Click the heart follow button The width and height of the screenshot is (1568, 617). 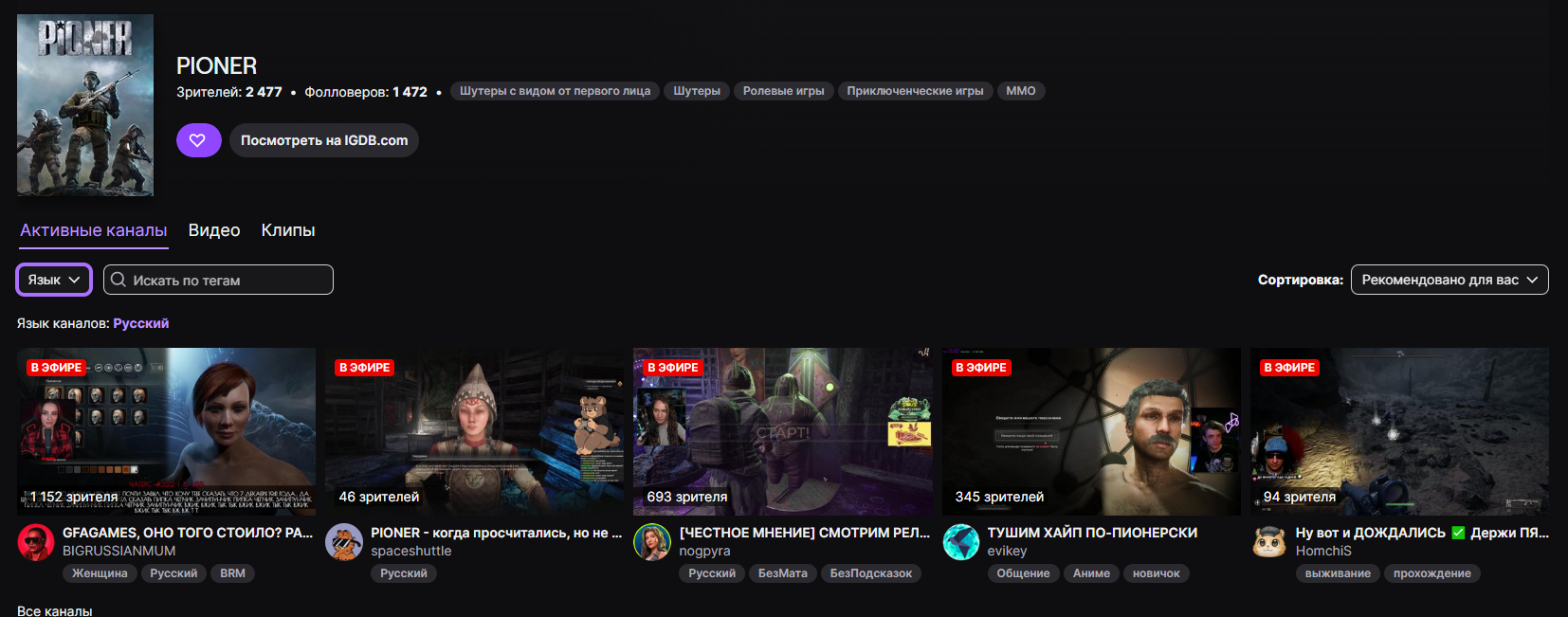[x=198, y=140]
